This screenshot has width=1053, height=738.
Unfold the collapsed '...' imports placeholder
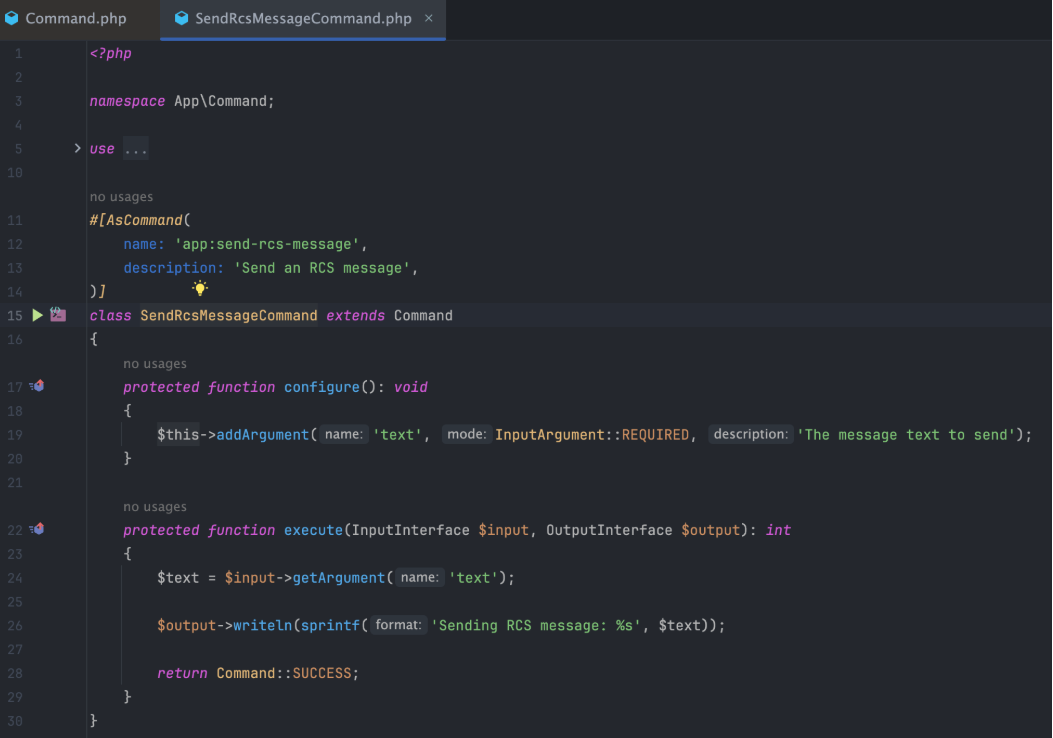136,149
